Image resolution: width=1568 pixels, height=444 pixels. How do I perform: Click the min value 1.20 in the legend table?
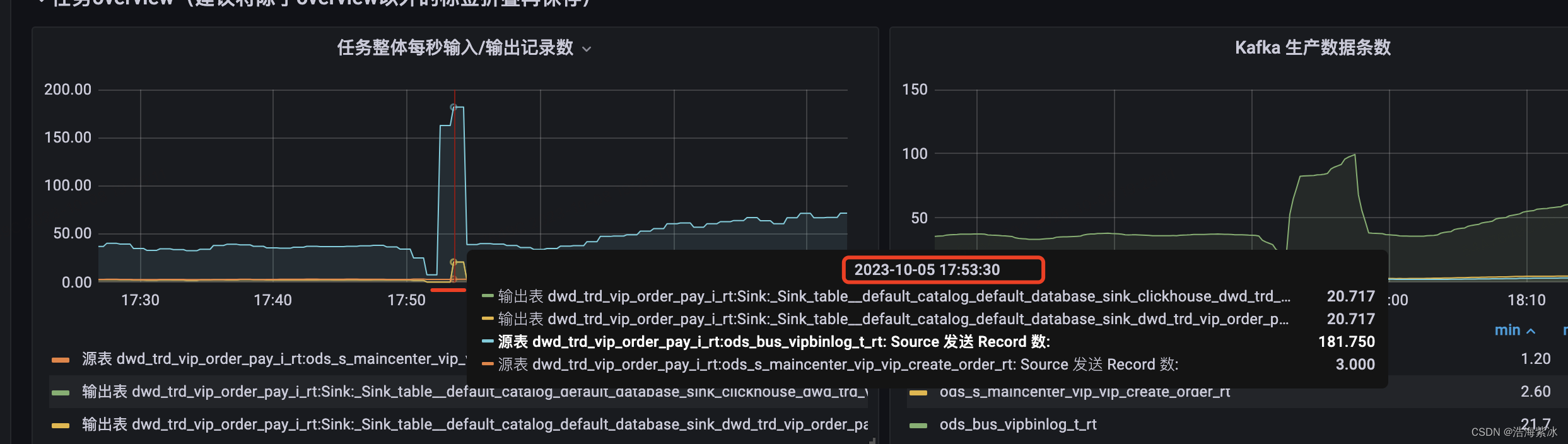[x=1535, y=359]
